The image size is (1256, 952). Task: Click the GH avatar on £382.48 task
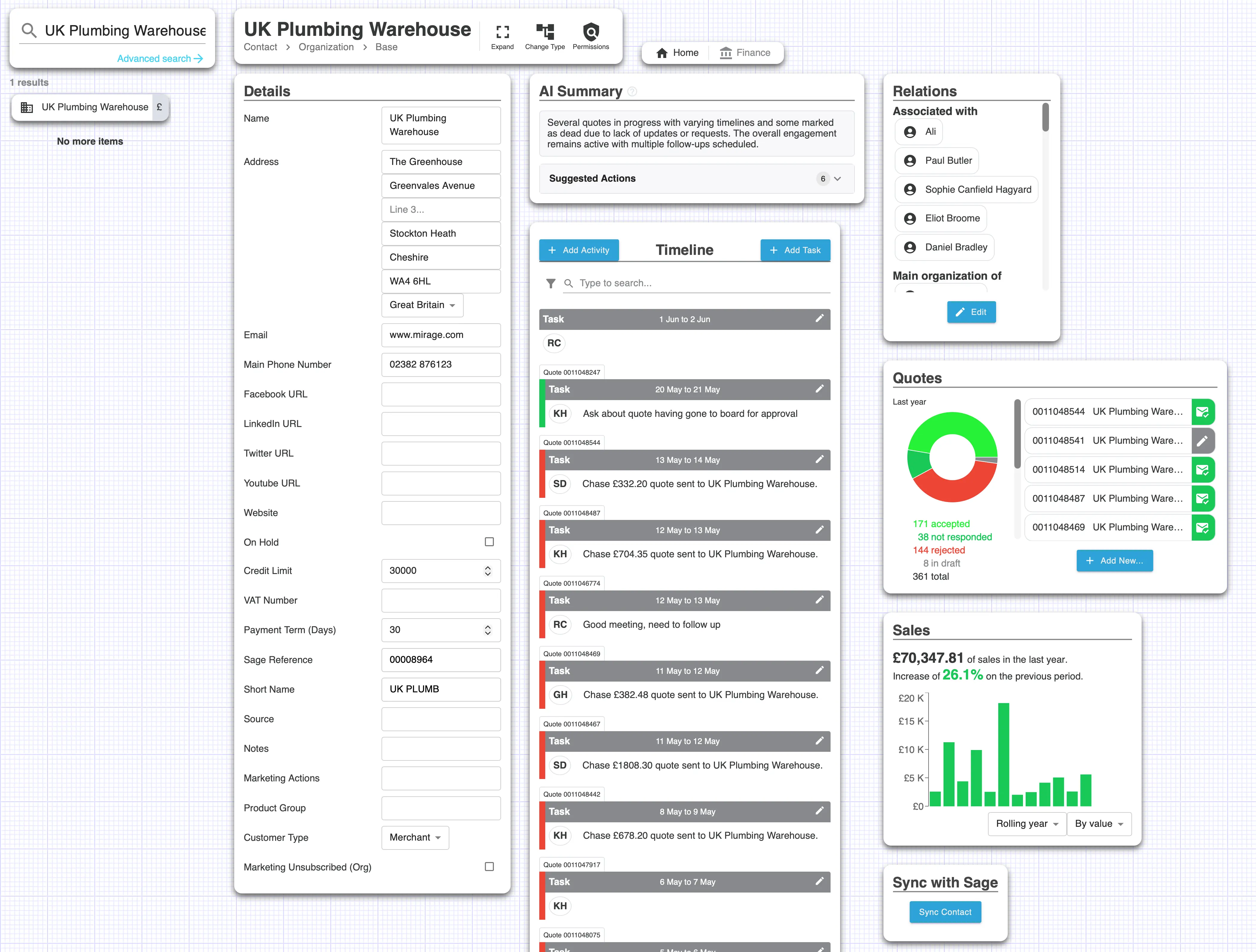pyautogui.click(x=560, y=695)
